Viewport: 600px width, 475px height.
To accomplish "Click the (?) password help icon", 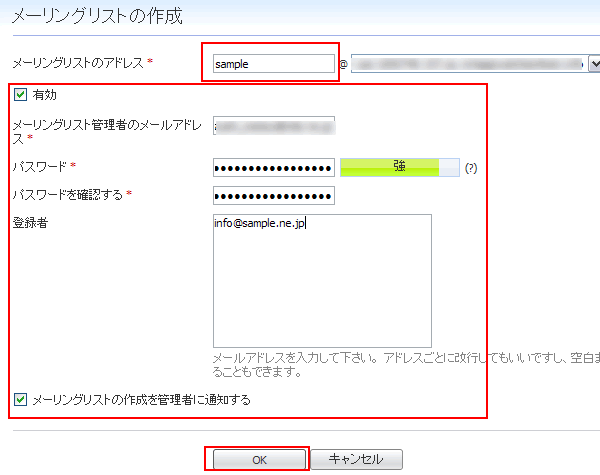I will point(471,168).
